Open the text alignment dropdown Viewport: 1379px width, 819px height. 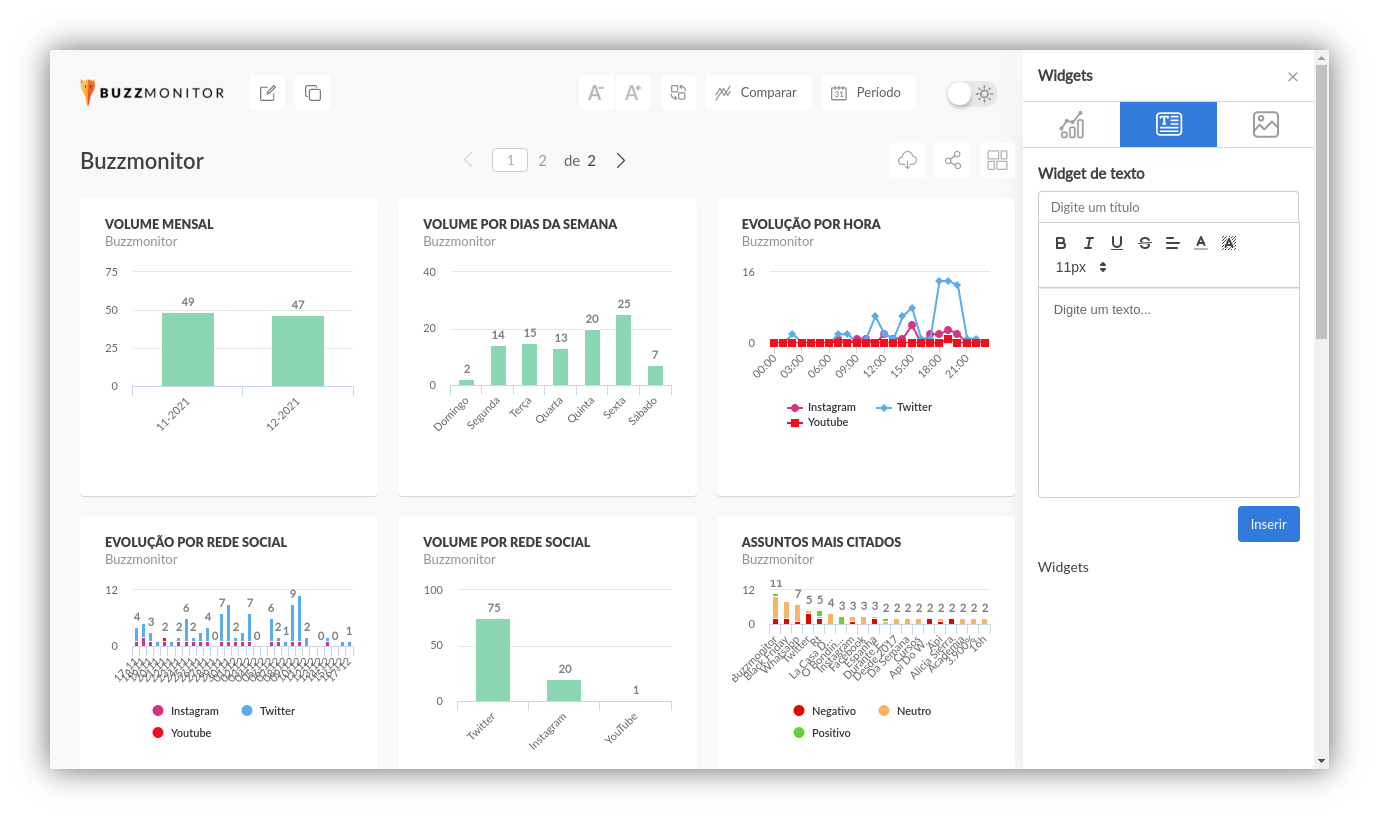click(x=1173, y=243)
